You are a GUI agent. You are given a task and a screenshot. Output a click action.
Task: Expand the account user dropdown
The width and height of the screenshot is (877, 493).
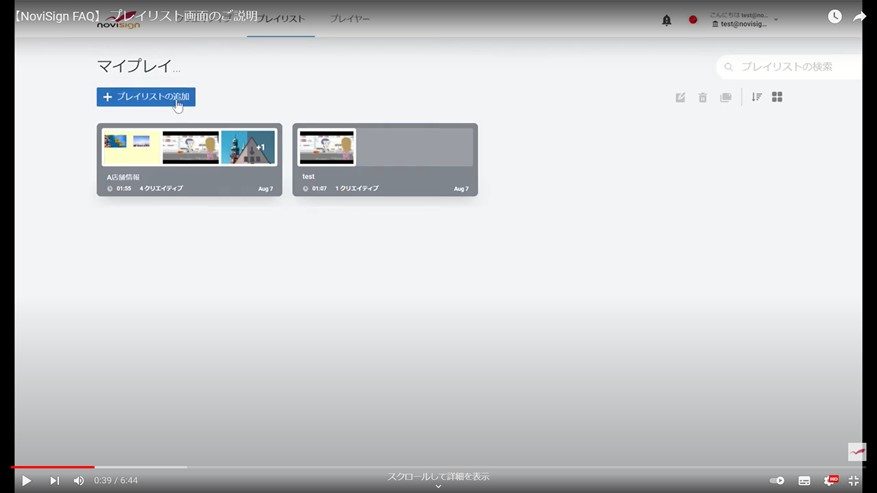tap(744, 20)
